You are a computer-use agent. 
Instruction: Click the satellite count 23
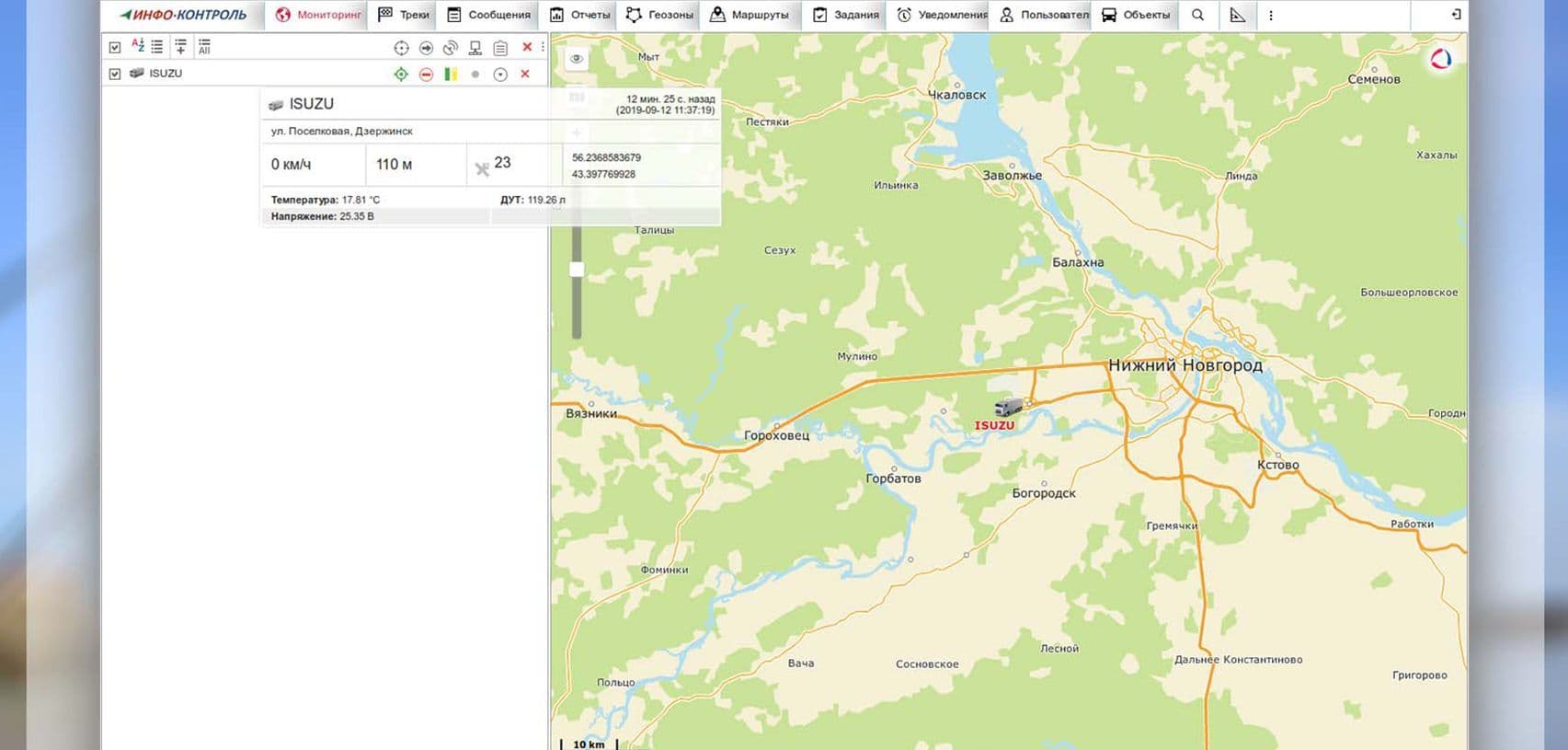[x=502, y=163]
